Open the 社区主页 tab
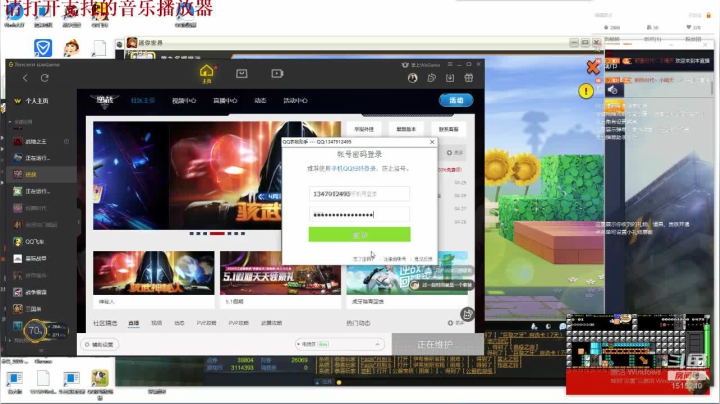Screen dimensions: 720x404 (x=143, y=101)
